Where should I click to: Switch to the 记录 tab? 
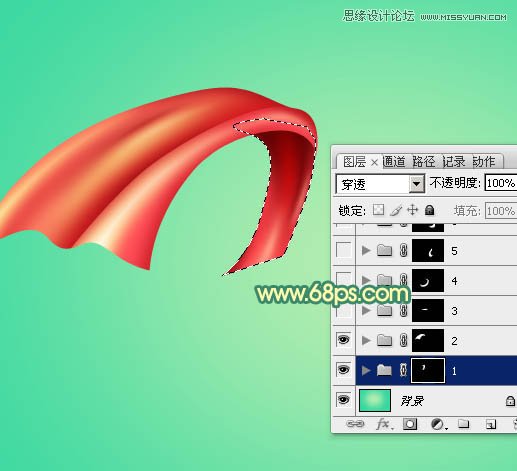[454, 162]
